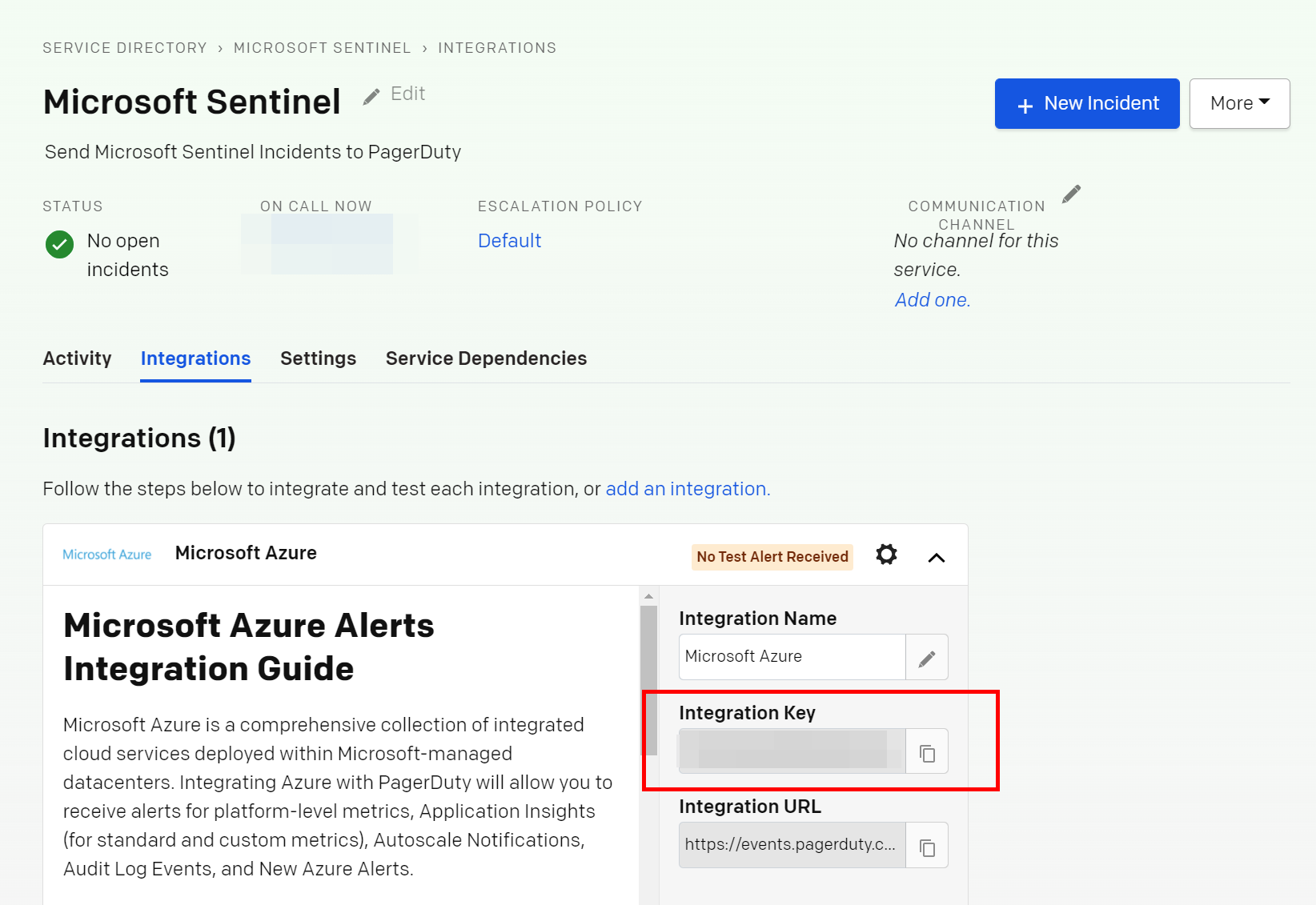Viewport: 1316px width, 905px height.
Task: Click the Microsoft Azure integration title
Action: tap(246, 553)
